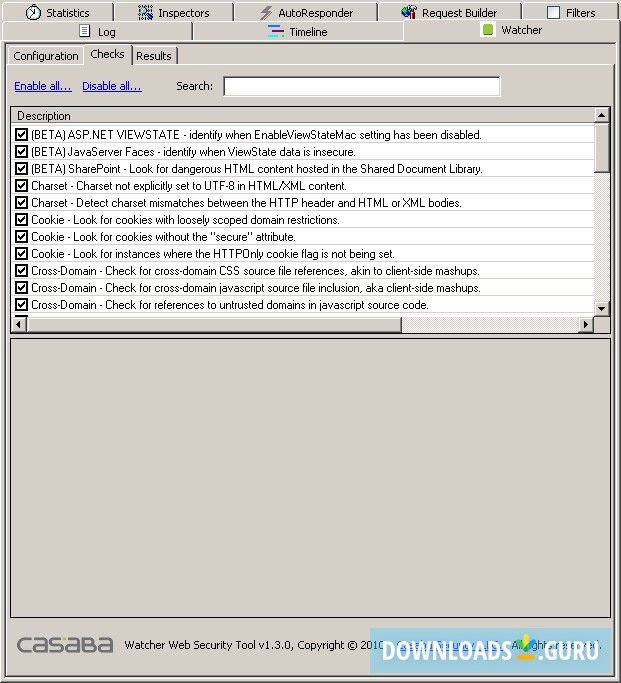Click the vertical scrollbar up arrow
This screenshot has height=683, width=621.
(x=601, y=115)
